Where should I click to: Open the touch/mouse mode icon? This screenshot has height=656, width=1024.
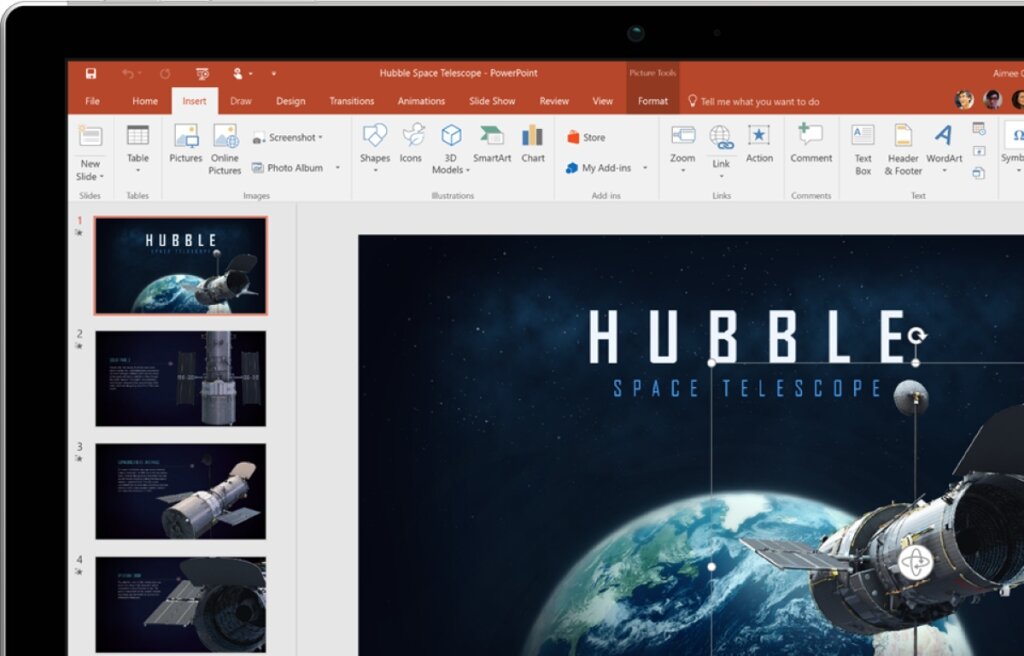(x=238, y=73)
